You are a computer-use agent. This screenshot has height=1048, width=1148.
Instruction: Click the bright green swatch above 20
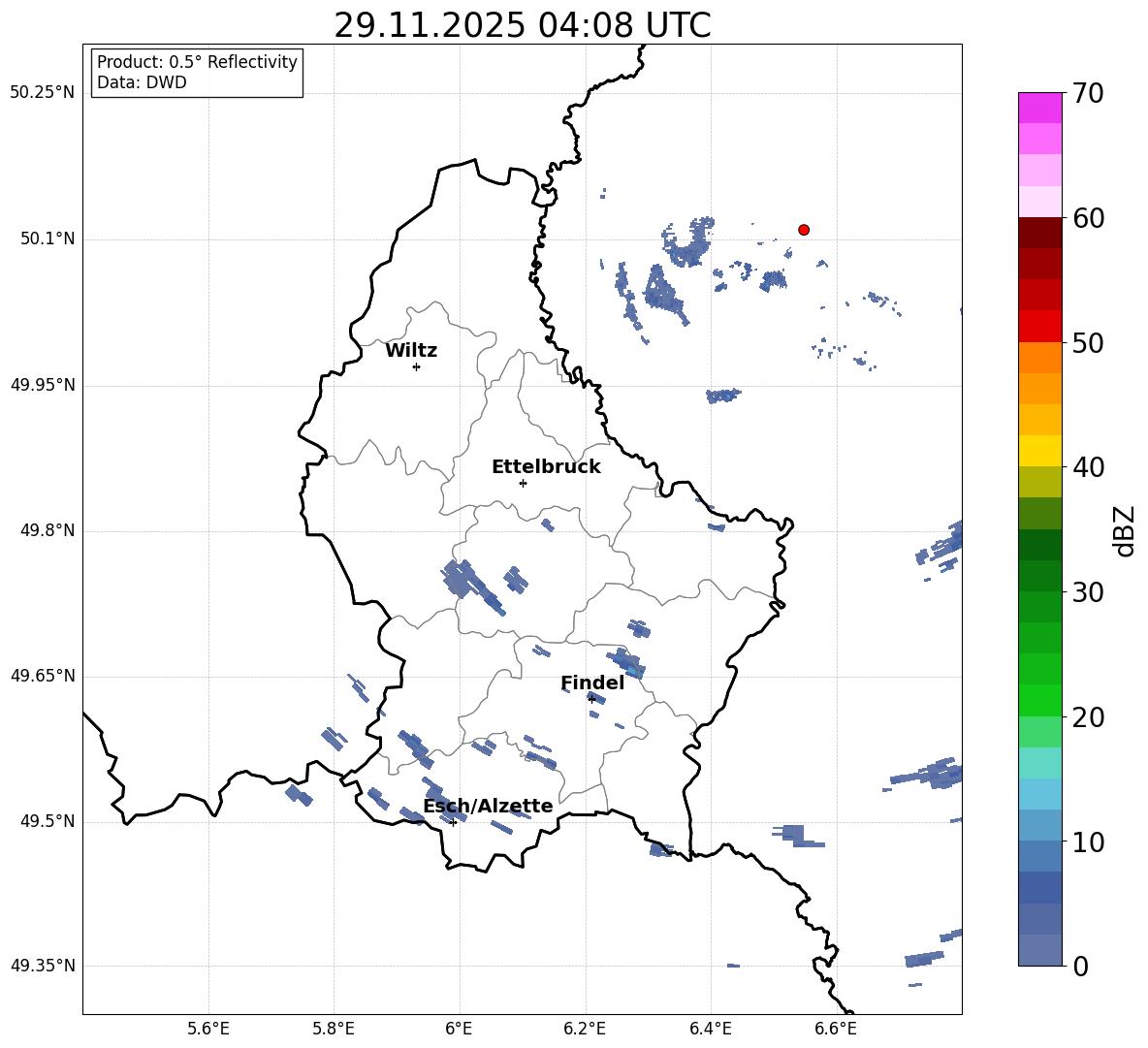[x=1039, y=701]
